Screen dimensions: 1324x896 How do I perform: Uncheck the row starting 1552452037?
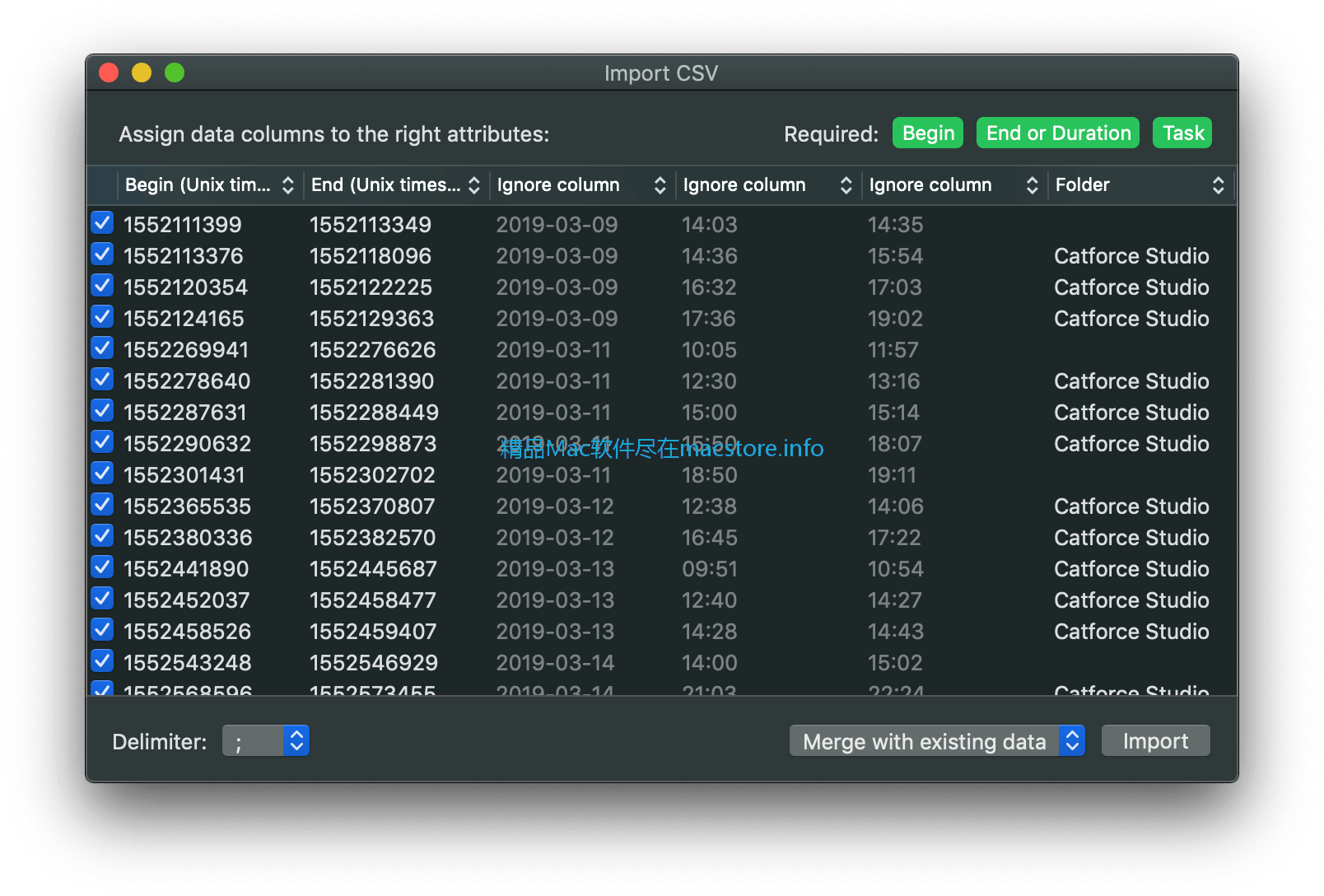pos(102,599)
